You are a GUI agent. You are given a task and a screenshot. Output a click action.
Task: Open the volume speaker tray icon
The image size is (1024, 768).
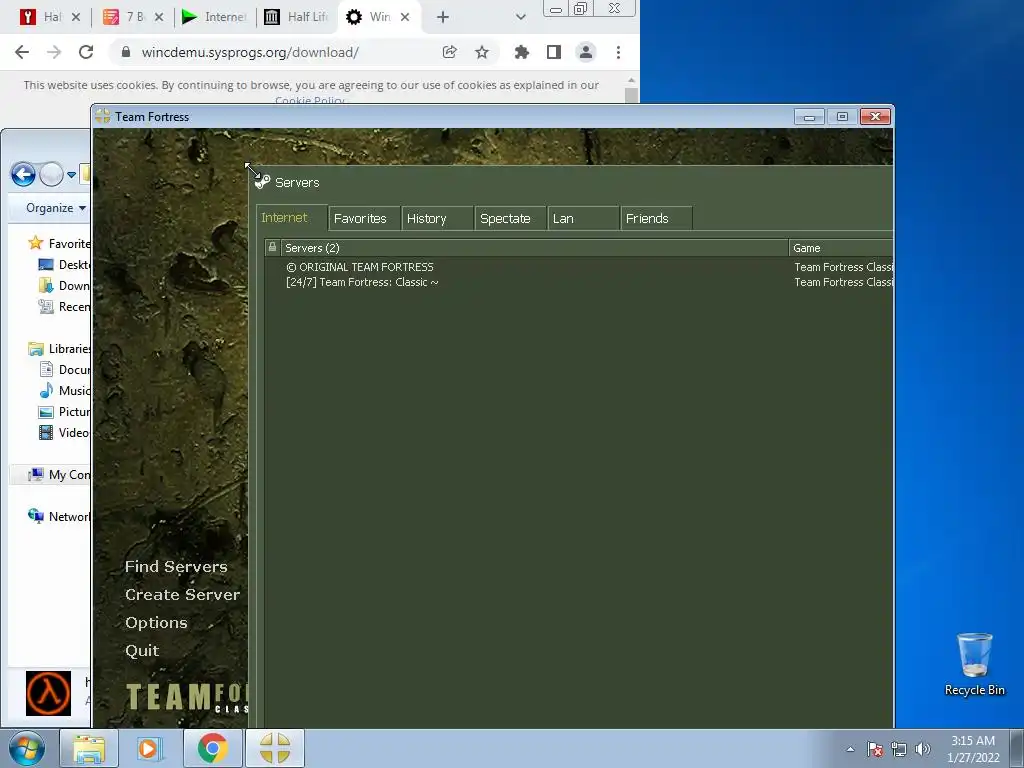pos(923,749)
